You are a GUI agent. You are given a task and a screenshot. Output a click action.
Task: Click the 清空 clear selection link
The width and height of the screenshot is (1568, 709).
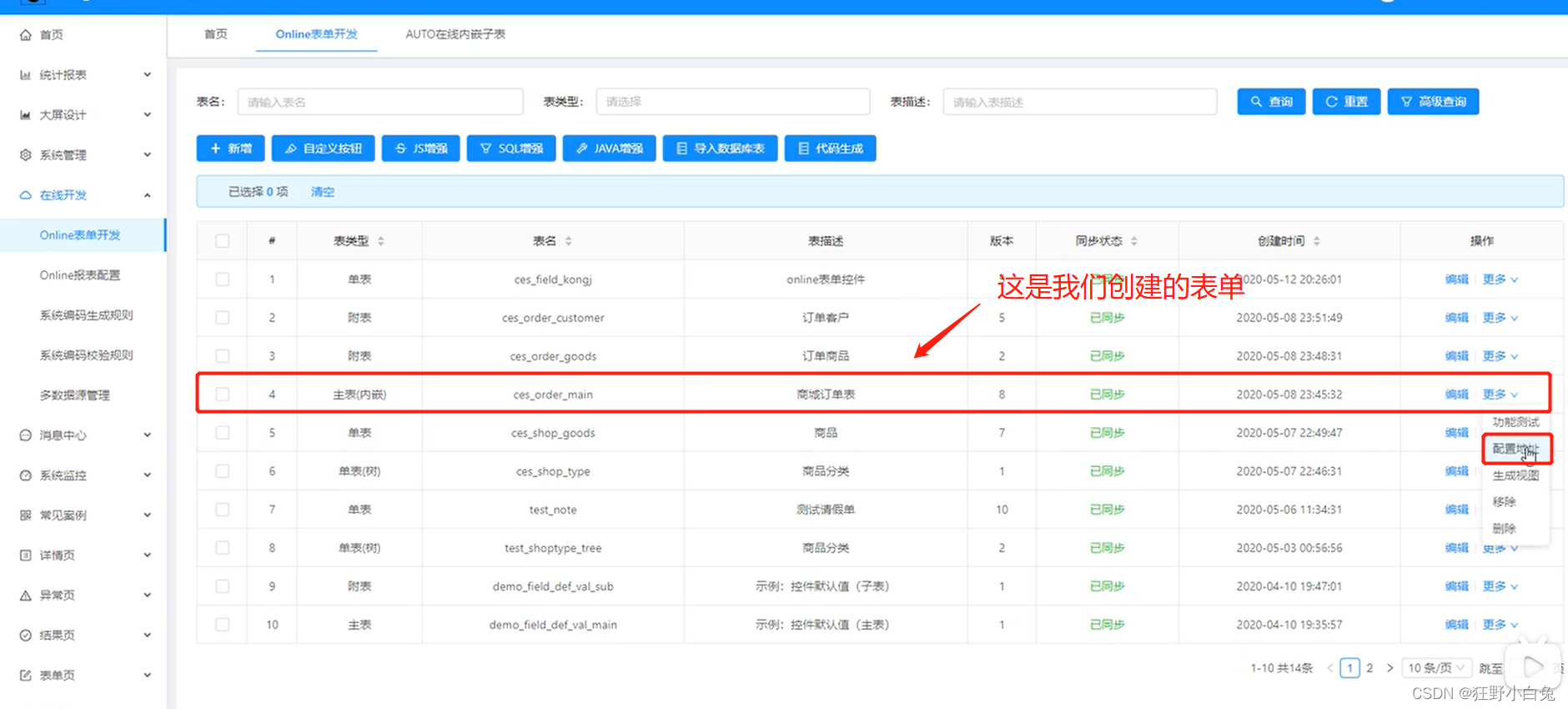323,192
